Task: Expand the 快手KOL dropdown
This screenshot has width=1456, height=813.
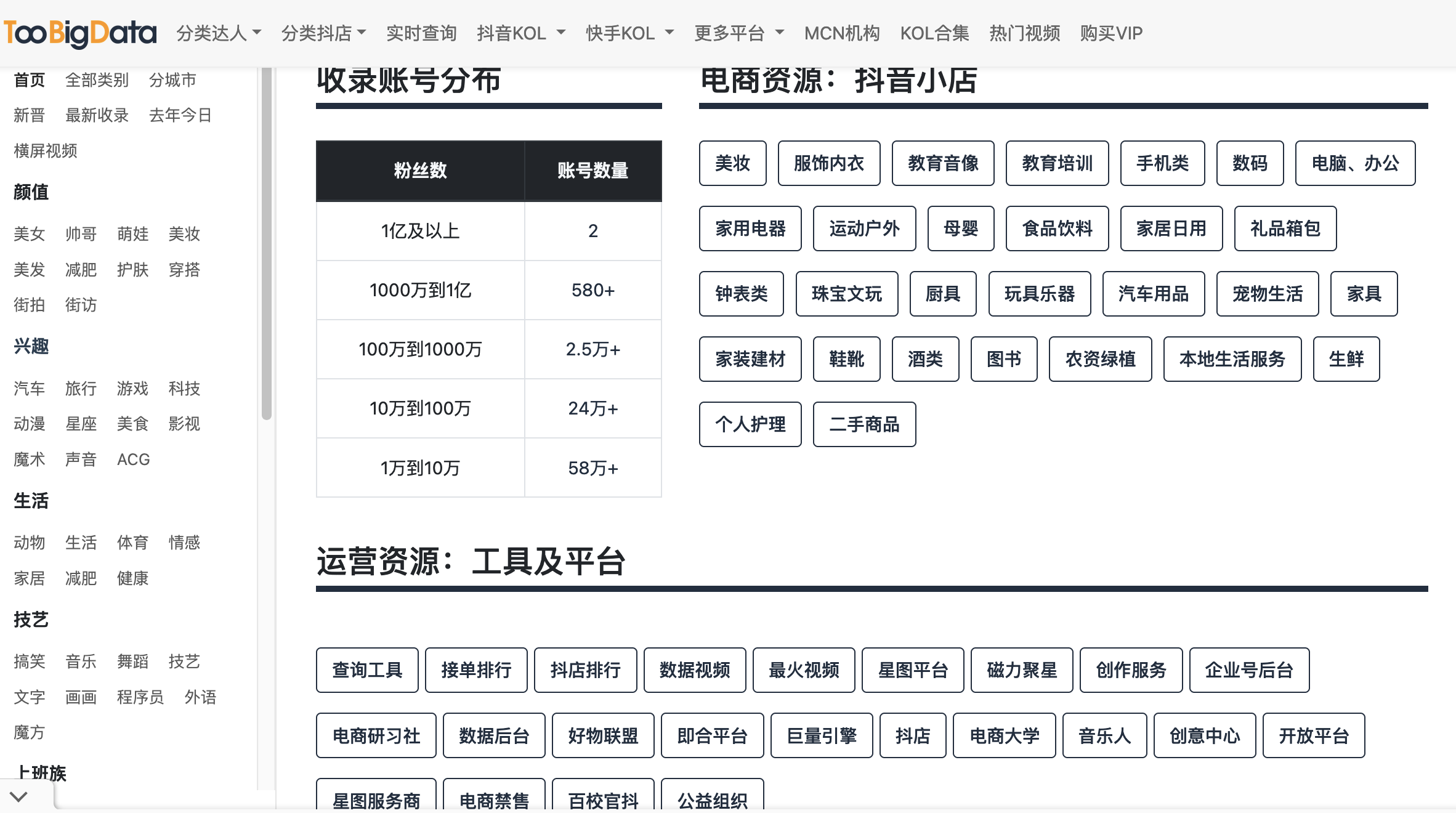Action: click(x=629, y=33)
